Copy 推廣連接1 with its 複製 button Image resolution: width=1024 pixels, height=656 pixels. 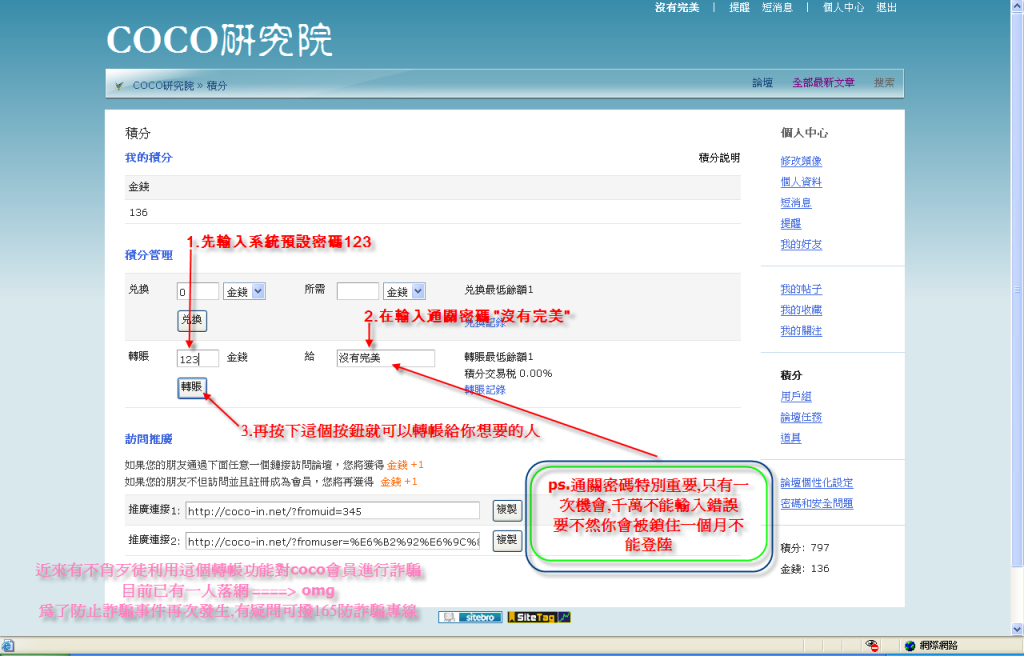(x=507, y=510)
